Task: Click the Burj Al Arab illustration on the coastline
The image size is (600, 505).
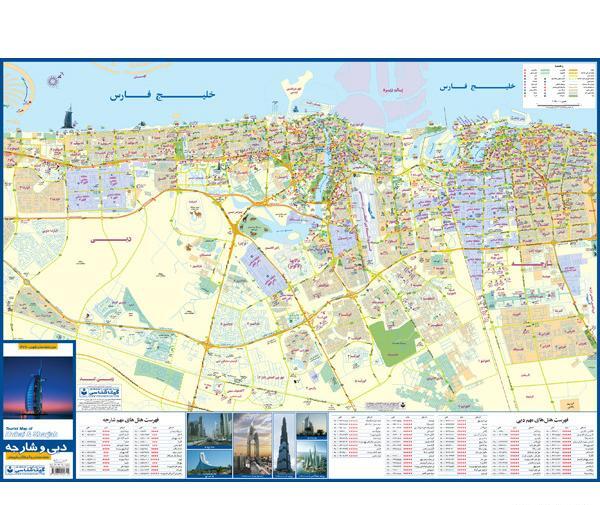Action: click(67, 117)
